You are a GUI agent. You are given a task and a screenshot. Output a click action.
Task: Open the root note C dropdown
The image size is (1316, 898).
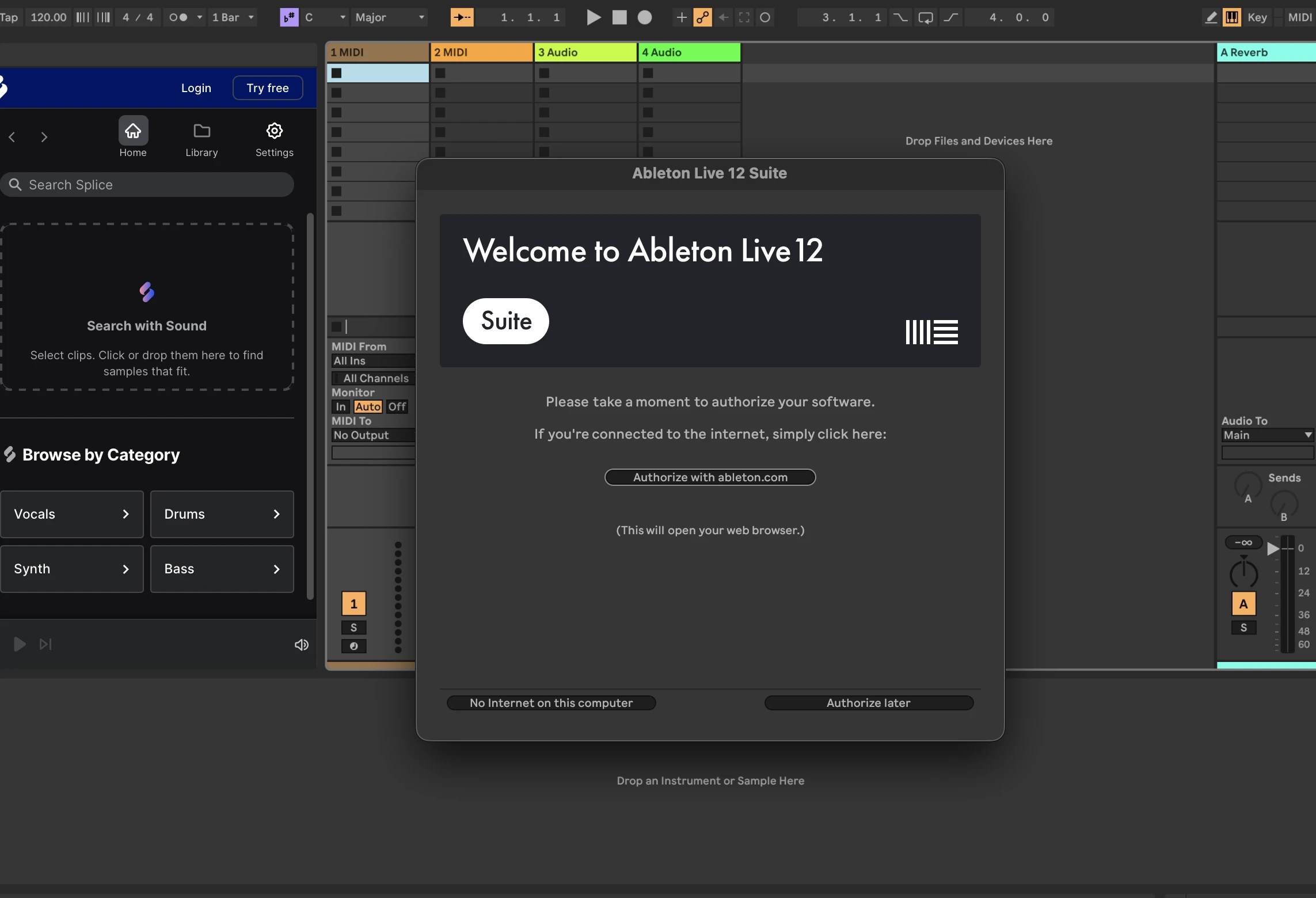click(325, 17)
